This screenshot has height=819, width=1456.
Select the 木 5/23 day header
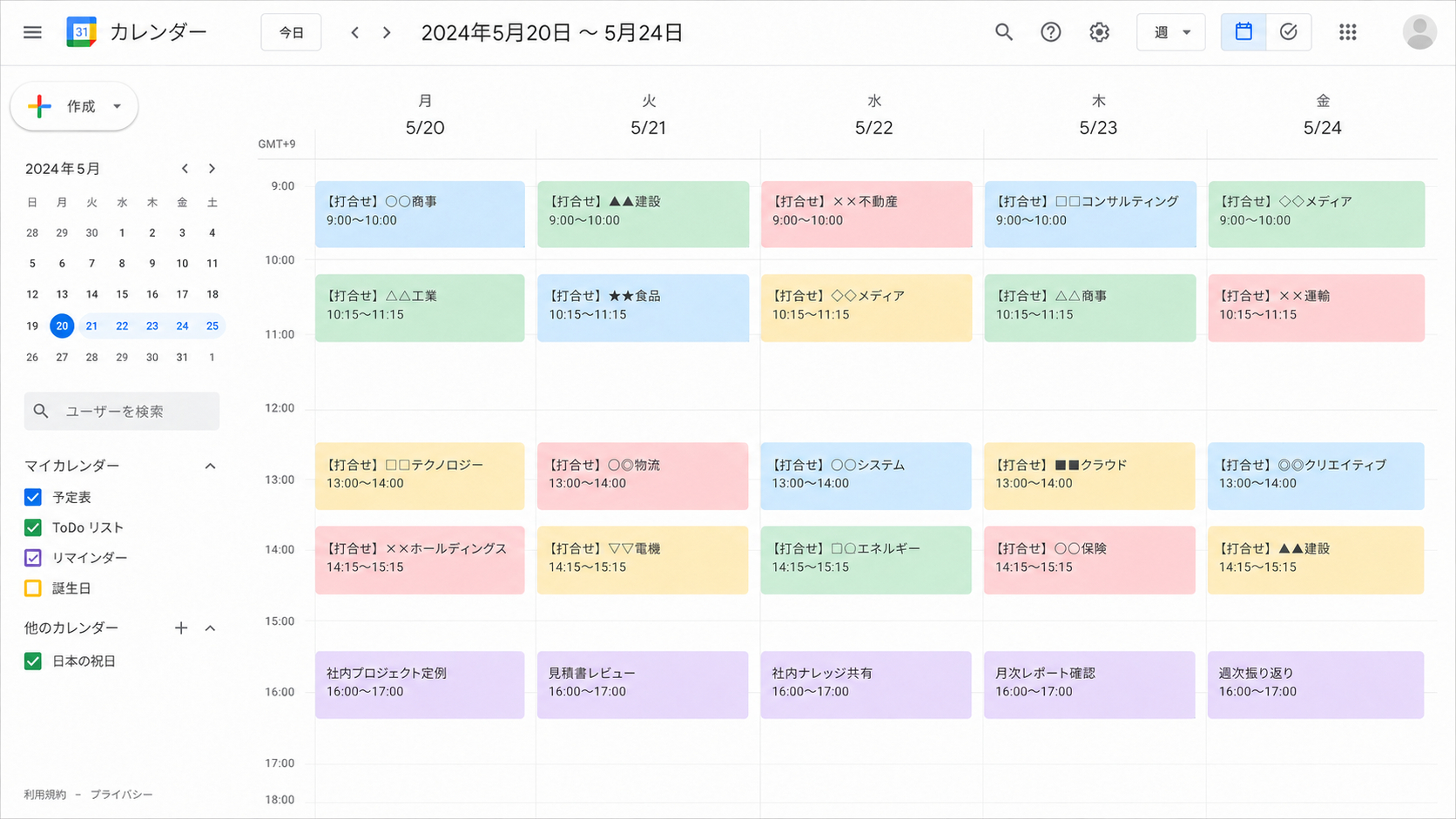click(x=1098, y=115)
